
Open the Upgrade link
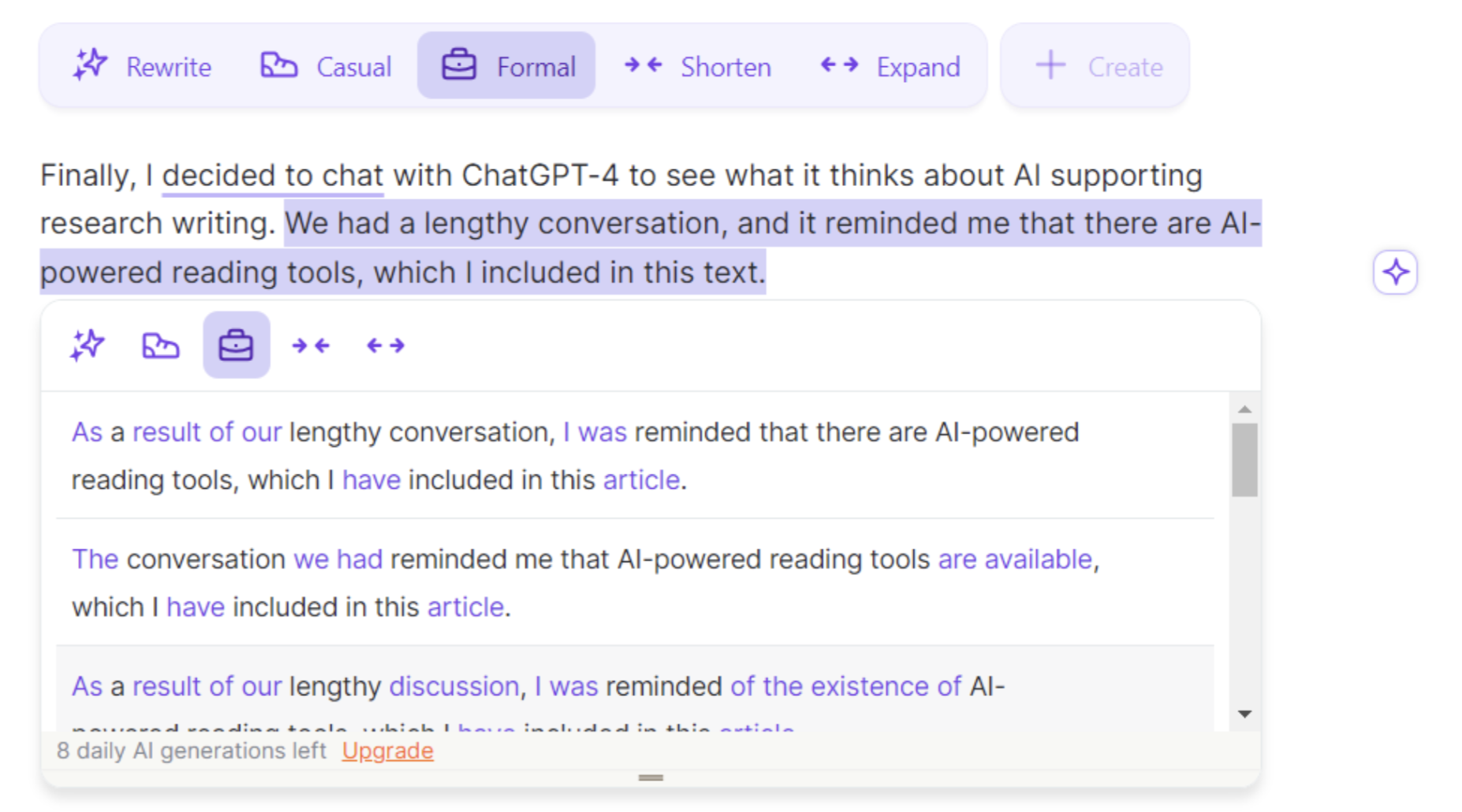coord(387,751)
